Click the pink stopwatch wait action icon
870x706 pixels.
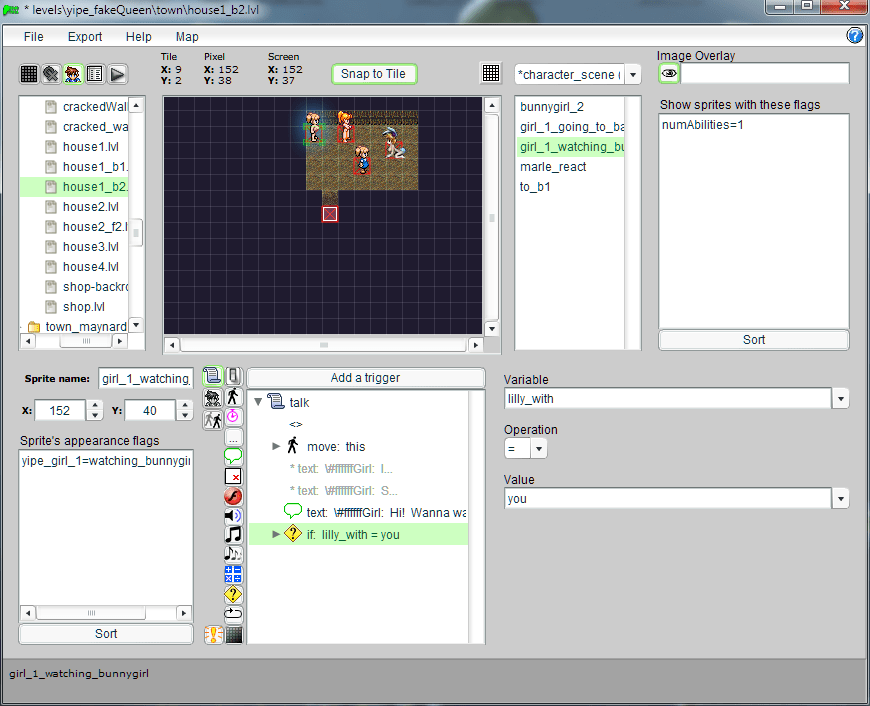233,416
